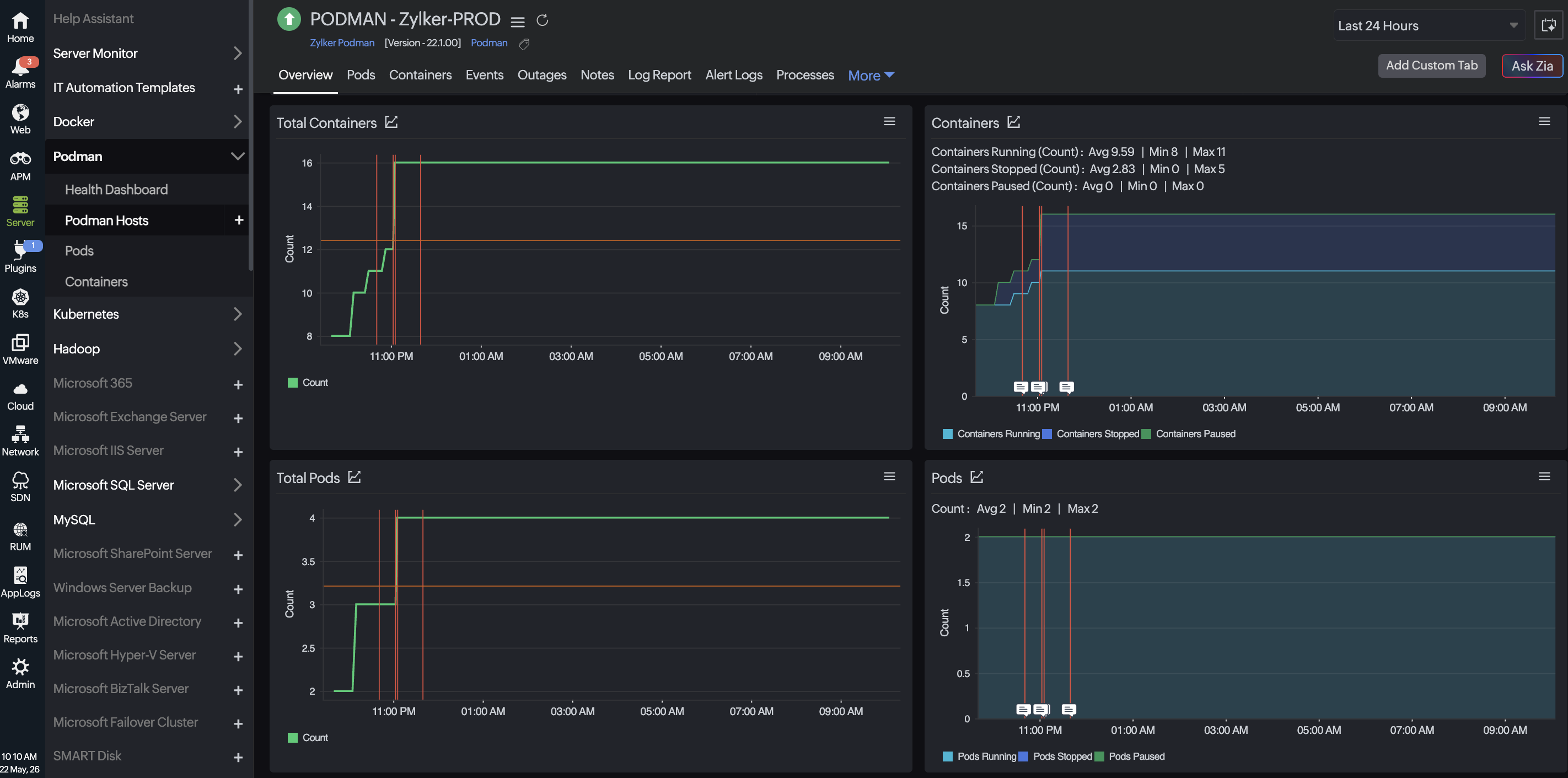Viewport: 1568px width, 778px height.
Task: Click last annotation marker in Pods chart
Action: (x=1069, y=710)
